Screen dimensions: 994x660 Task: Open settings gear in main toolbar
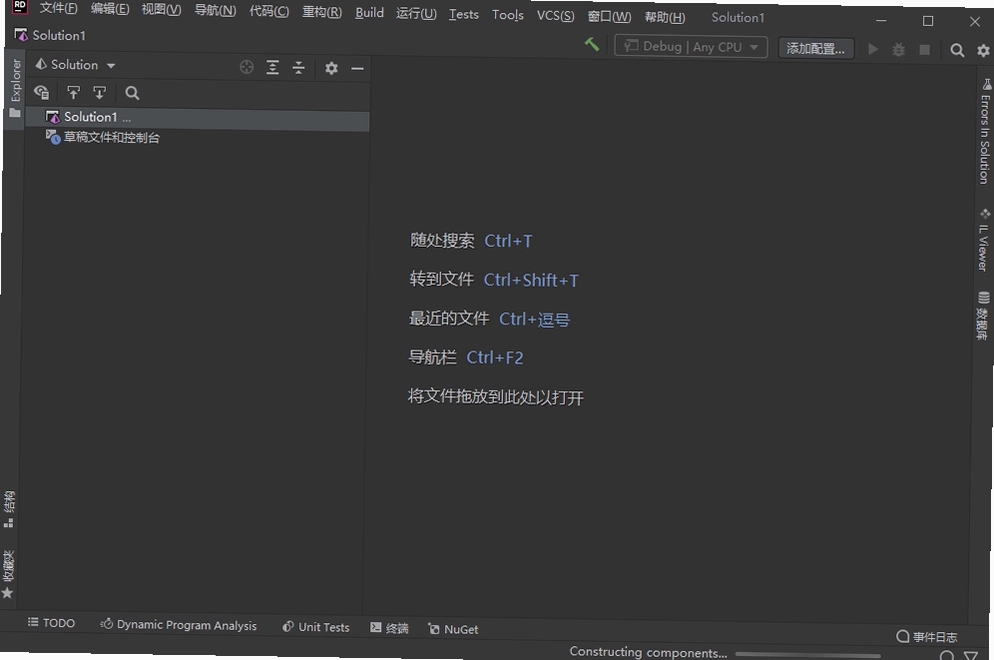pos(983,50)
